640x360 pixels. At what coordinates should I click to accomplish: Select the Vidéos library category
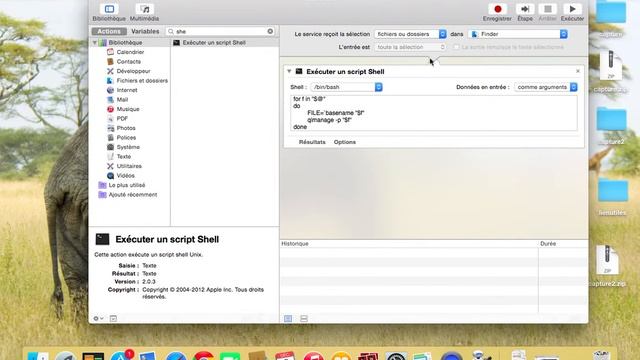[125, 176]
